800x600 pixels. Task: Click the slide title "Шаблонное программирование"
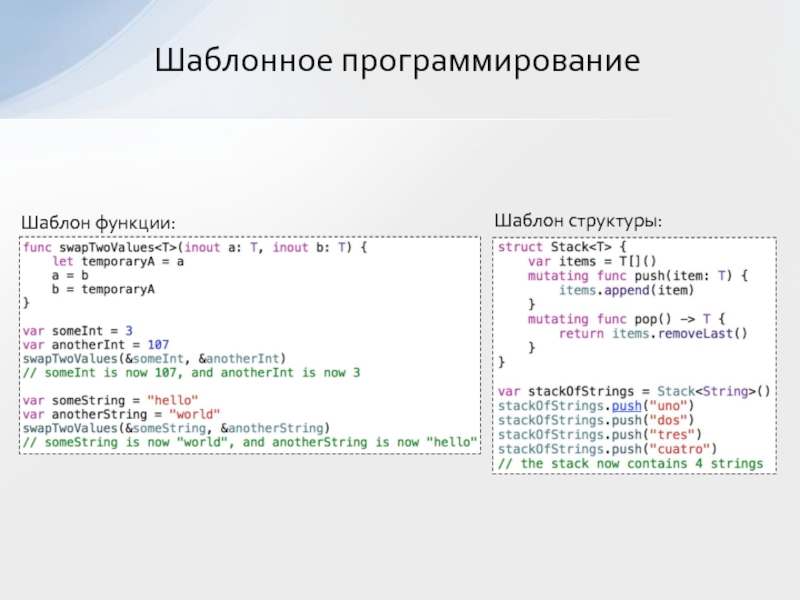(397, 61)
